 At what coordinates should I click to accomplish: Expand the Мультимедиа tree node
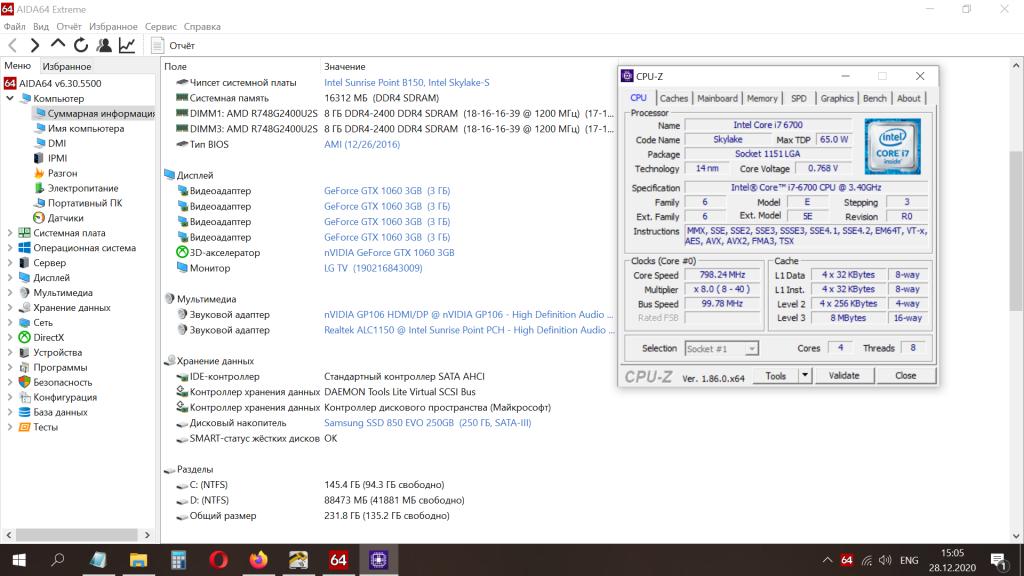10,293
